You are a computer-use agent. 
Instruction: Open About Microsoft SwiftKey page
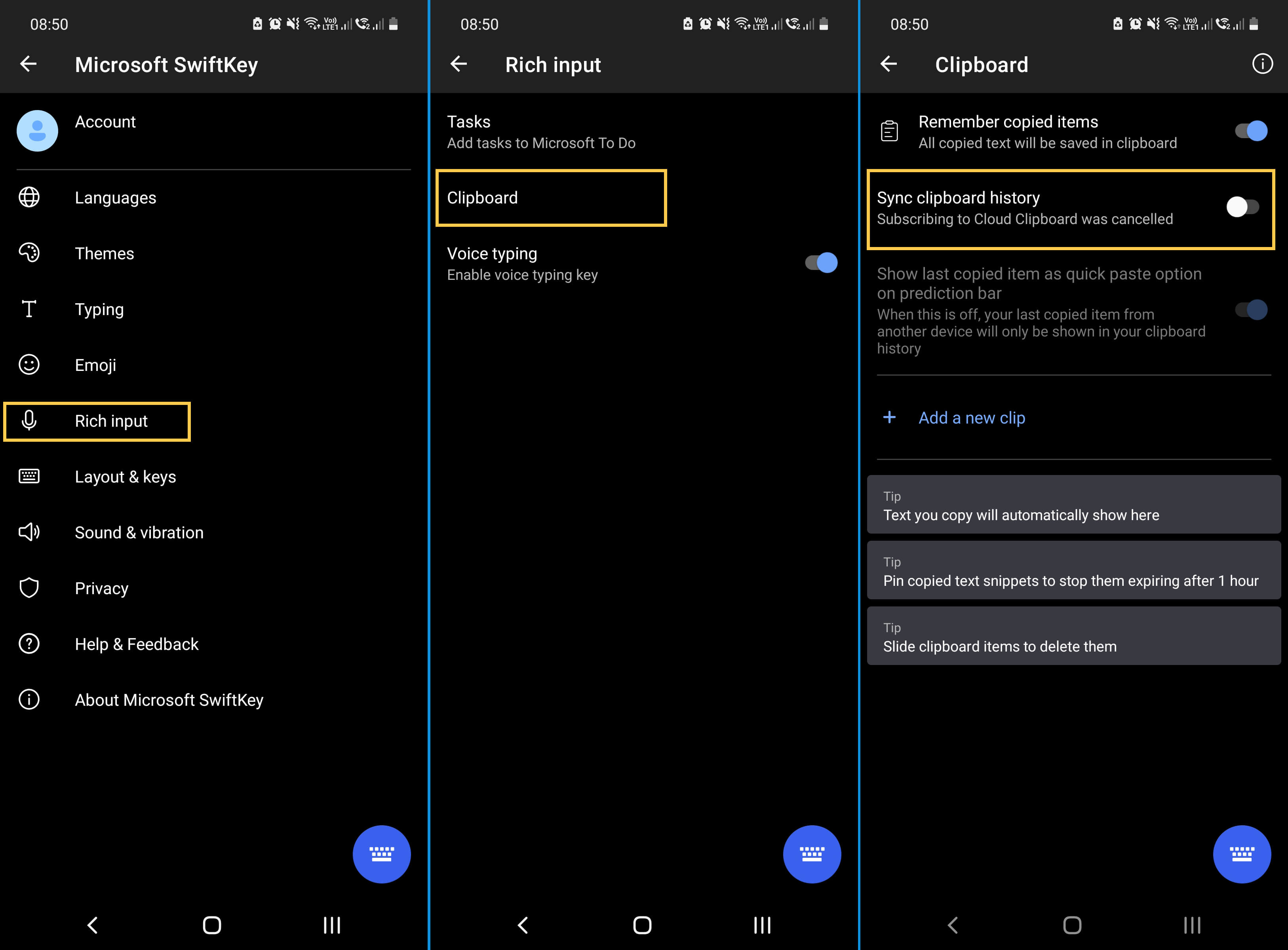(170, 699)
